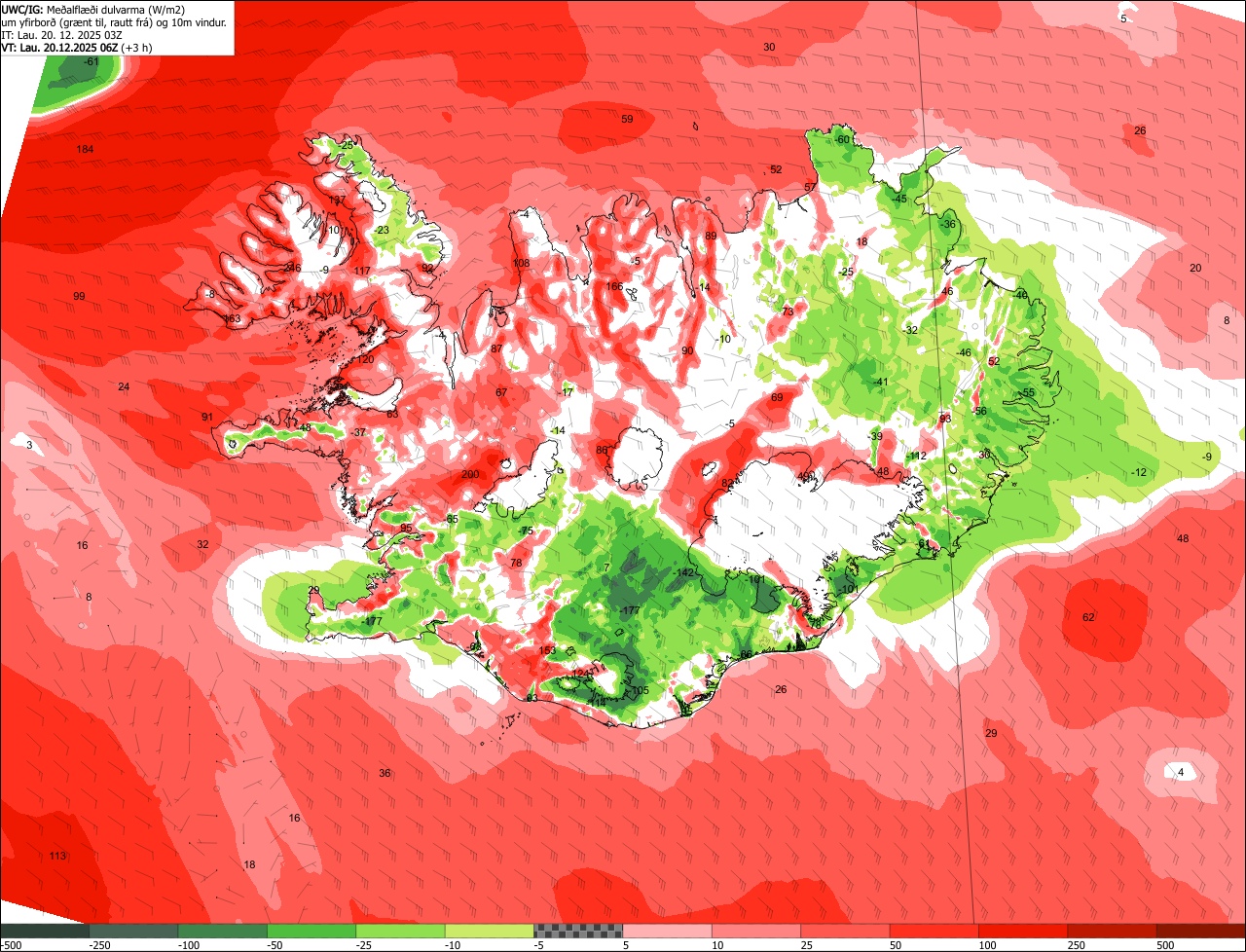Select the darkest red swatch above 500

(x=1201, y=931)
